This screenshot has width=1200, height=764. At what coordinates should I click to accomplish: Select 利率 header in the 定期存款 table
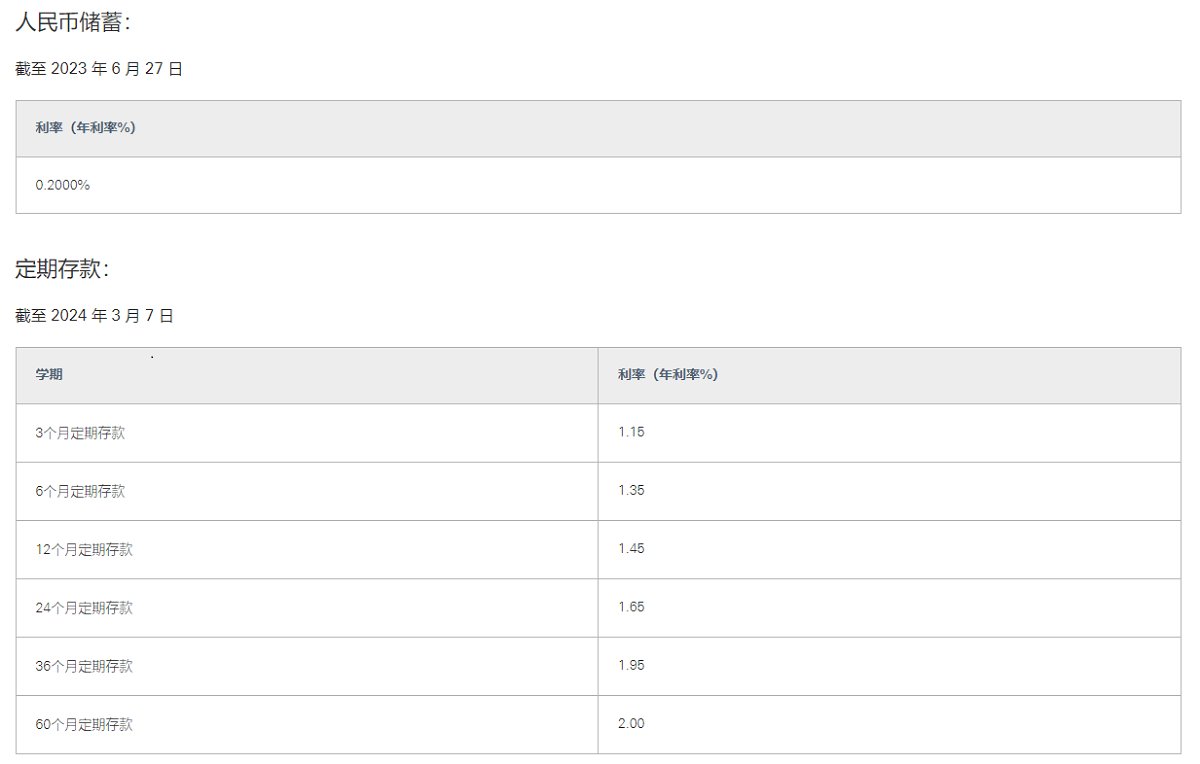coord(667,375)
